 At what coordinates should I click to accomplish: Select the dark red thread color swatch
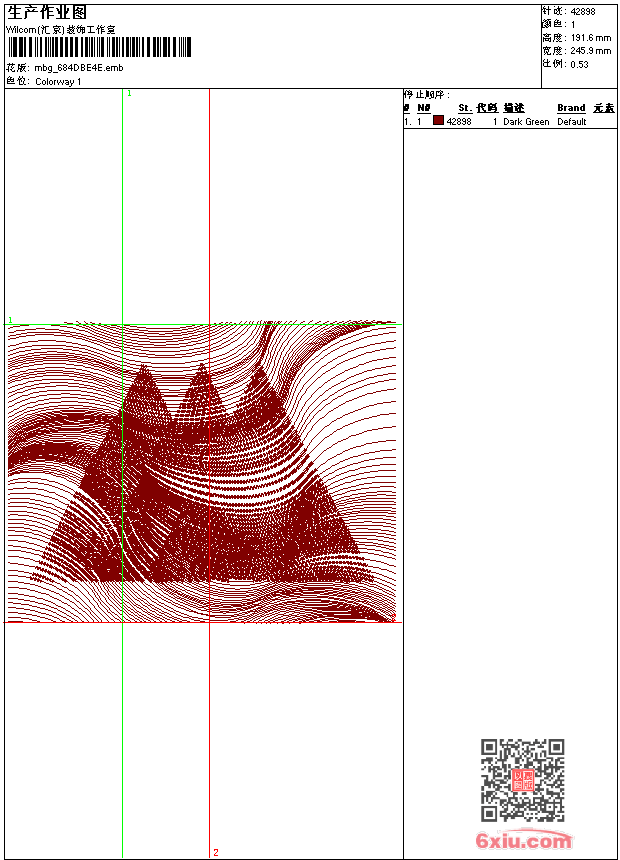pyautogui.click(x=438, y=121)
